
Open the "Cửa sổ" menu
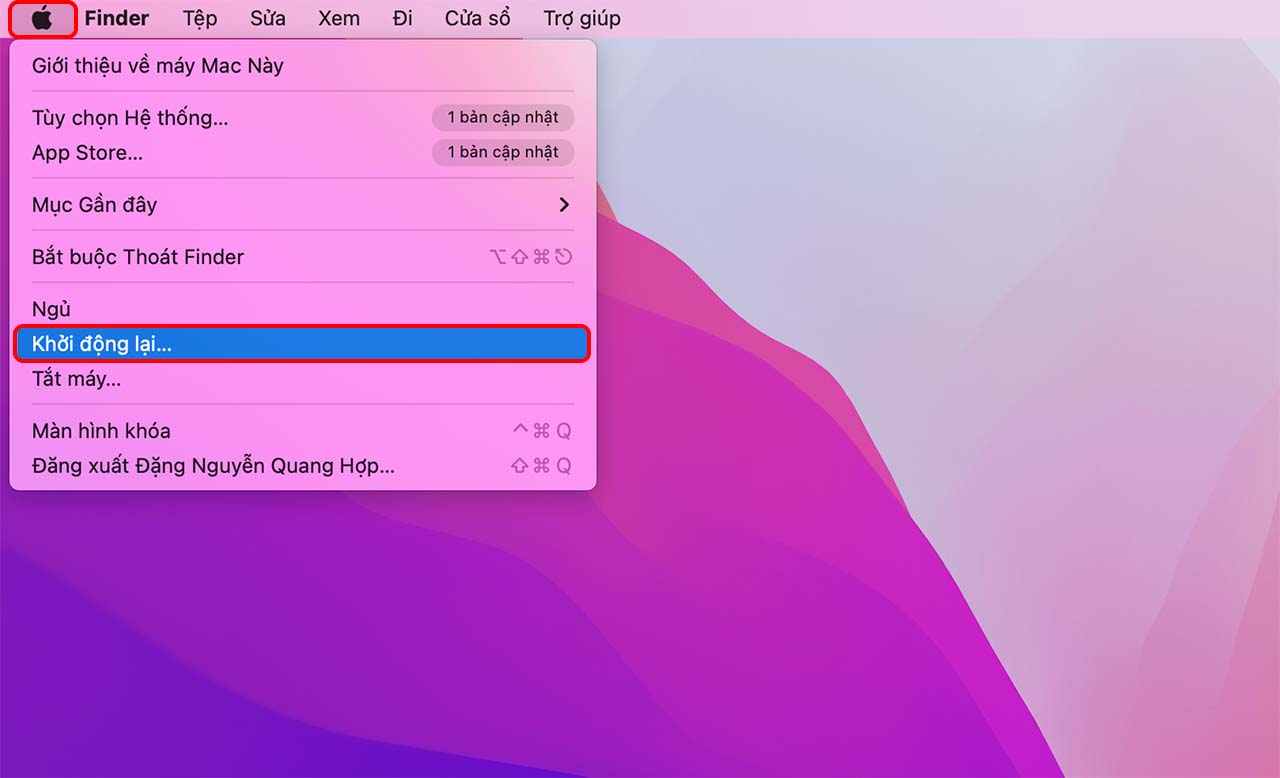478,17
